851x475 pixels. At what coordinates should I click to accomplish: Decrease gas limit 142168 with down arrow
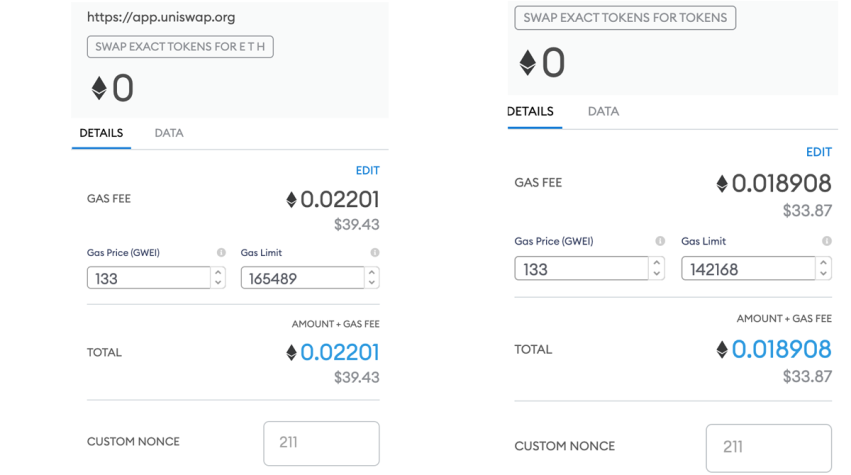(823, 274)
